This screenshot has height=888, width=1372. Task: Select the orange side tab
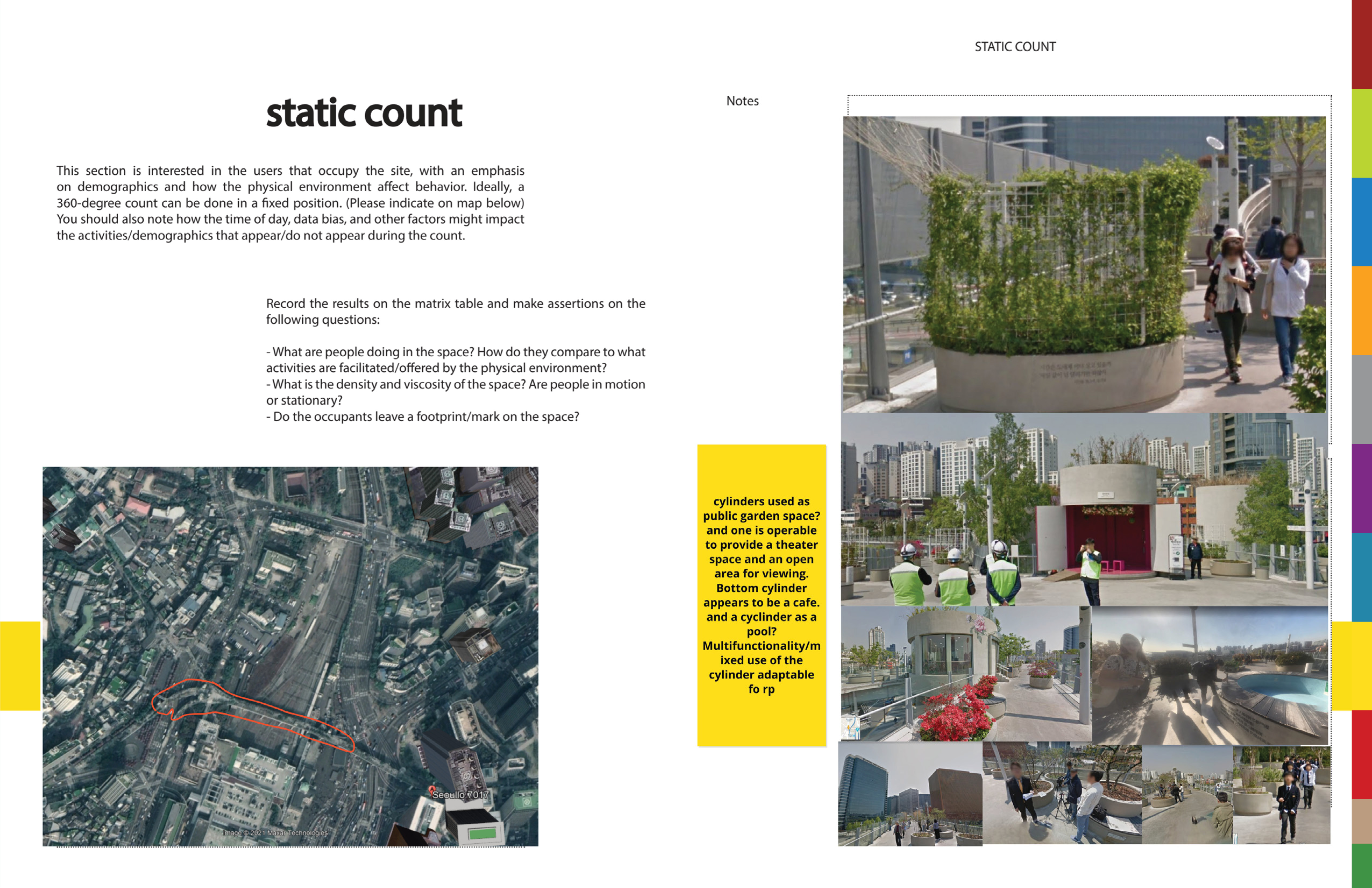(1362, 310)
